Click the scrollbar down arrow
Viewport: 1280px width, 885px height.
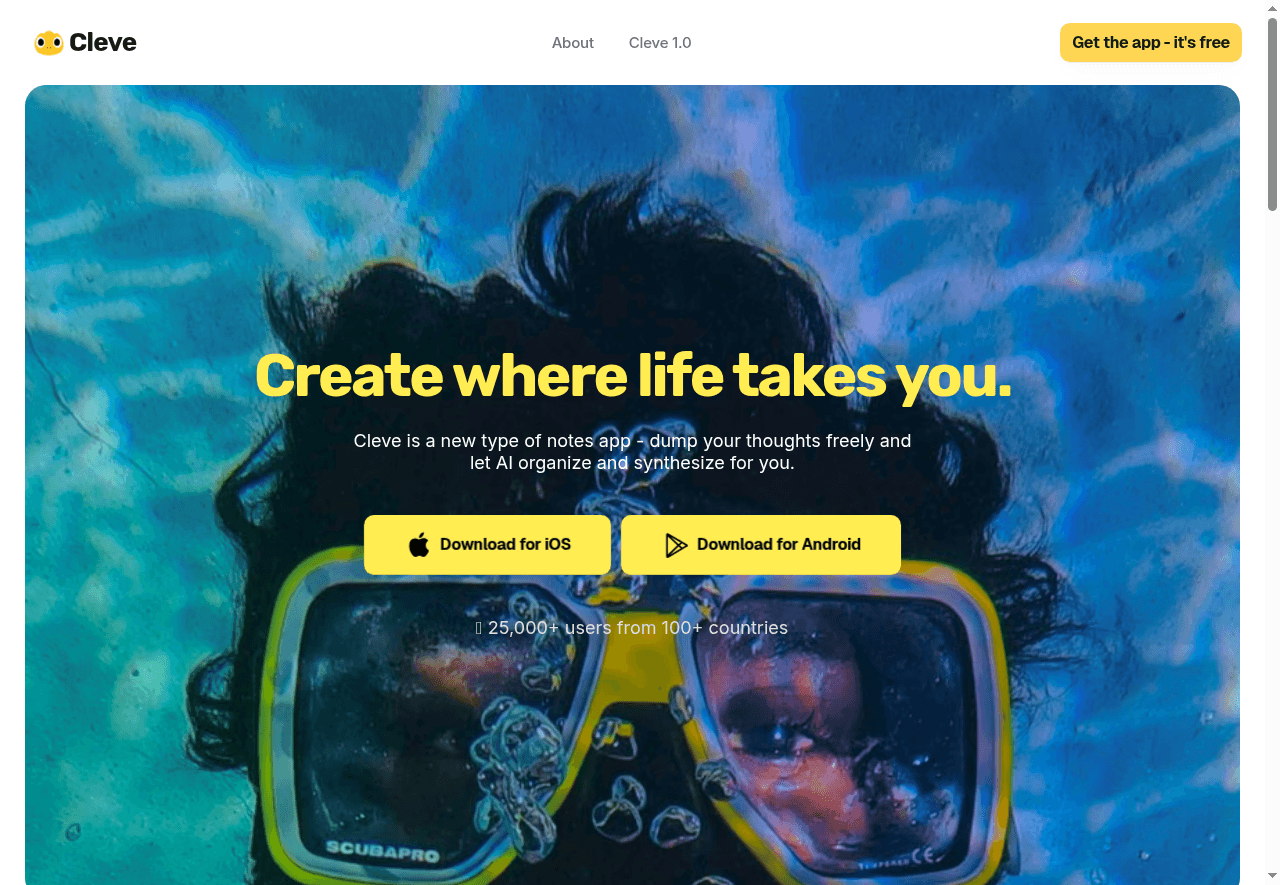point(1272,878)
